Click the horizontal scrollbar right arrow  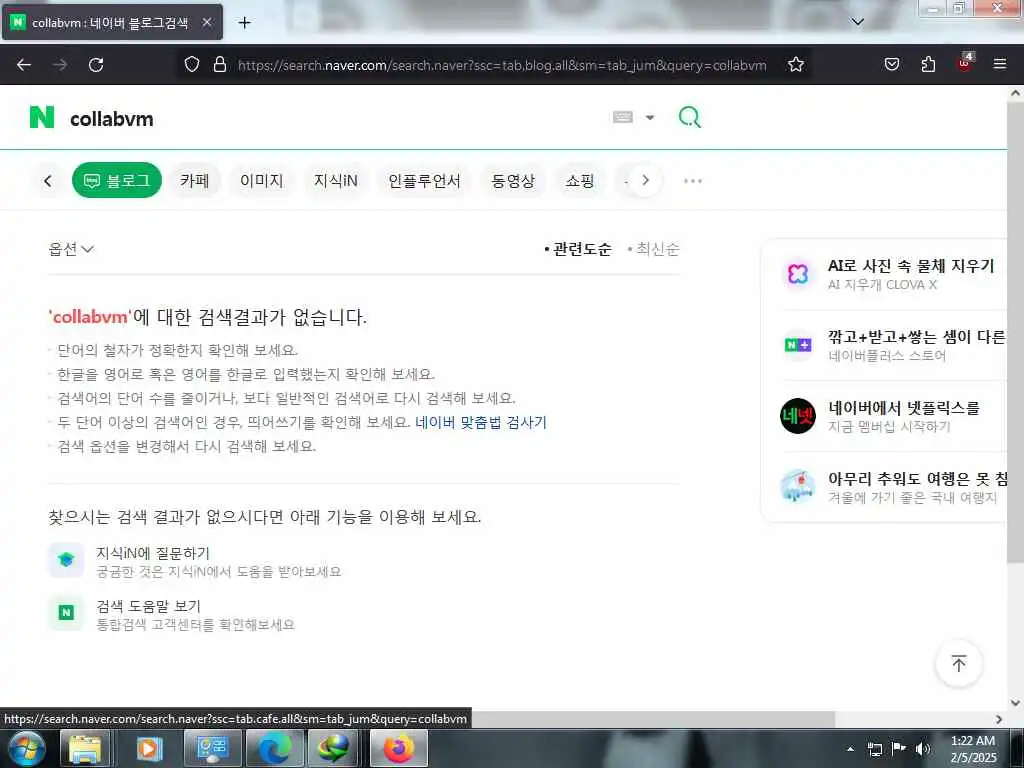point(999,719)
